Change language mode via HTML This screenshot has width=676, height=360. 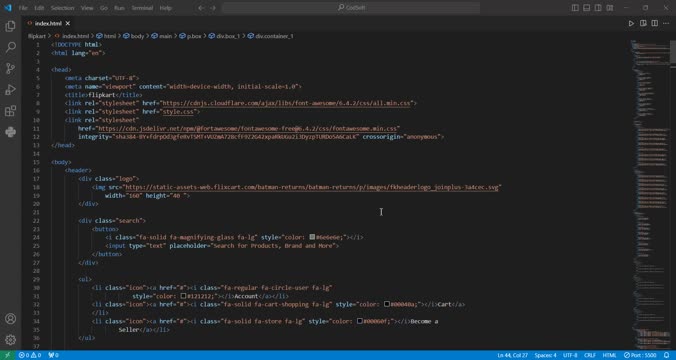pyautogui.click(x=609, y=355)
